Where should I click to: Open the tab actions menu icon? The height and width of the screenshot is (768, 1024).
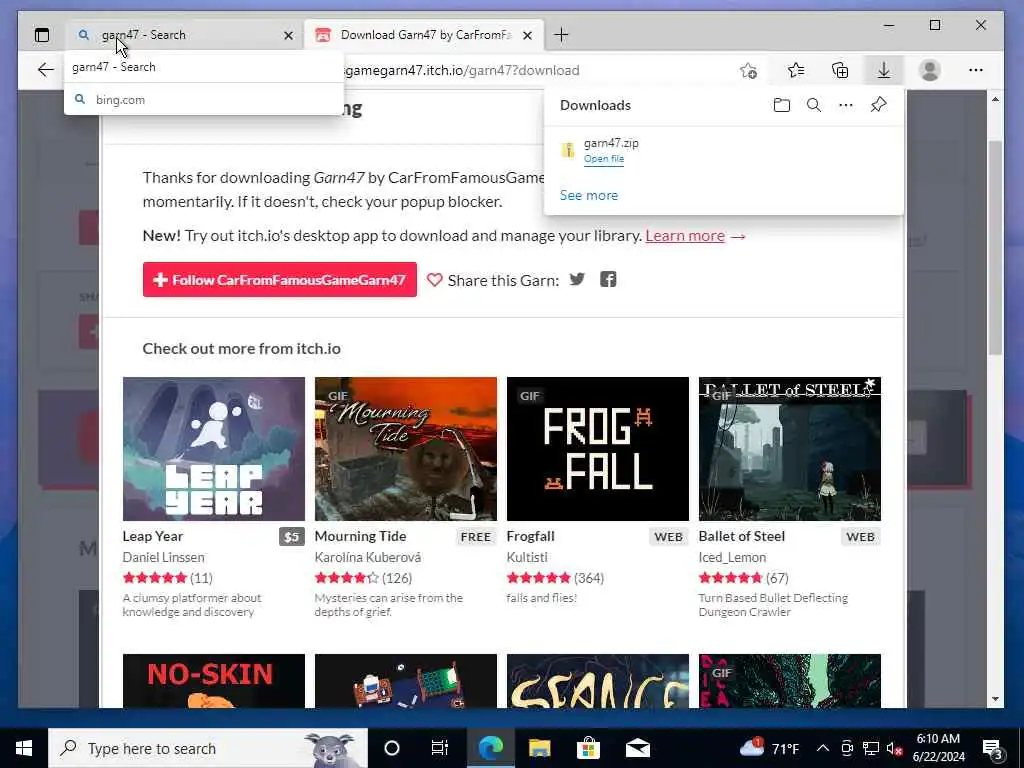[x=42, y=35]
